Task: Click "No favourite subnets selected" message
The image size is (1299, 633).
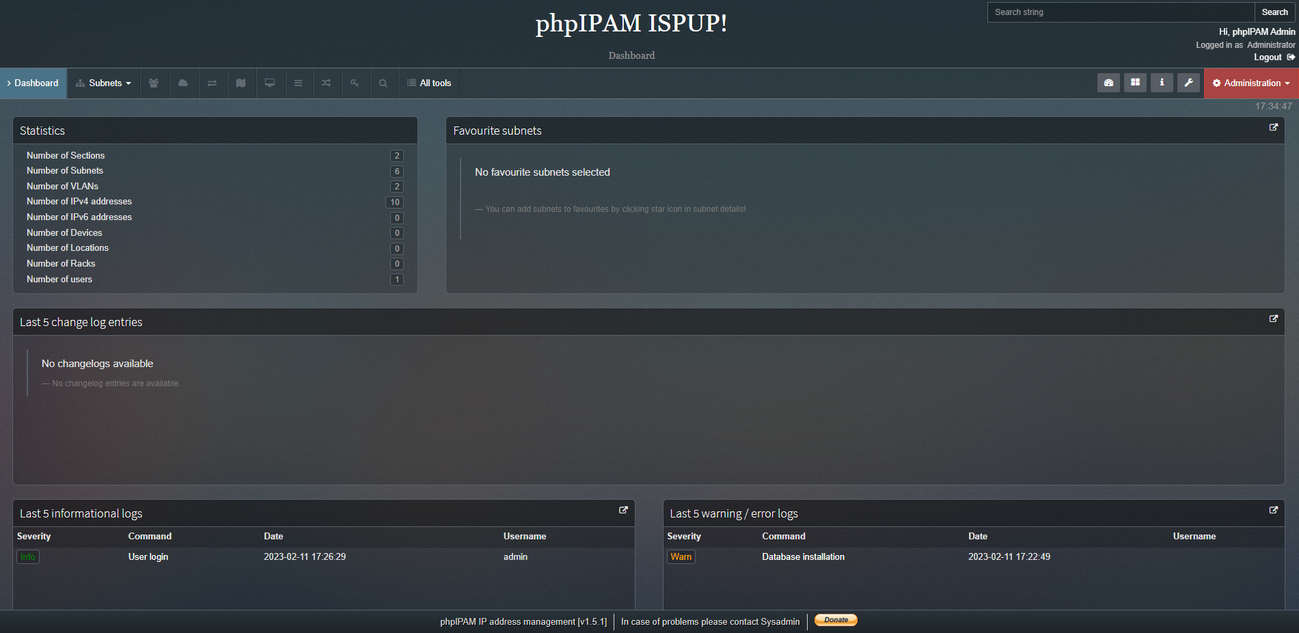Action: point(542,172)
